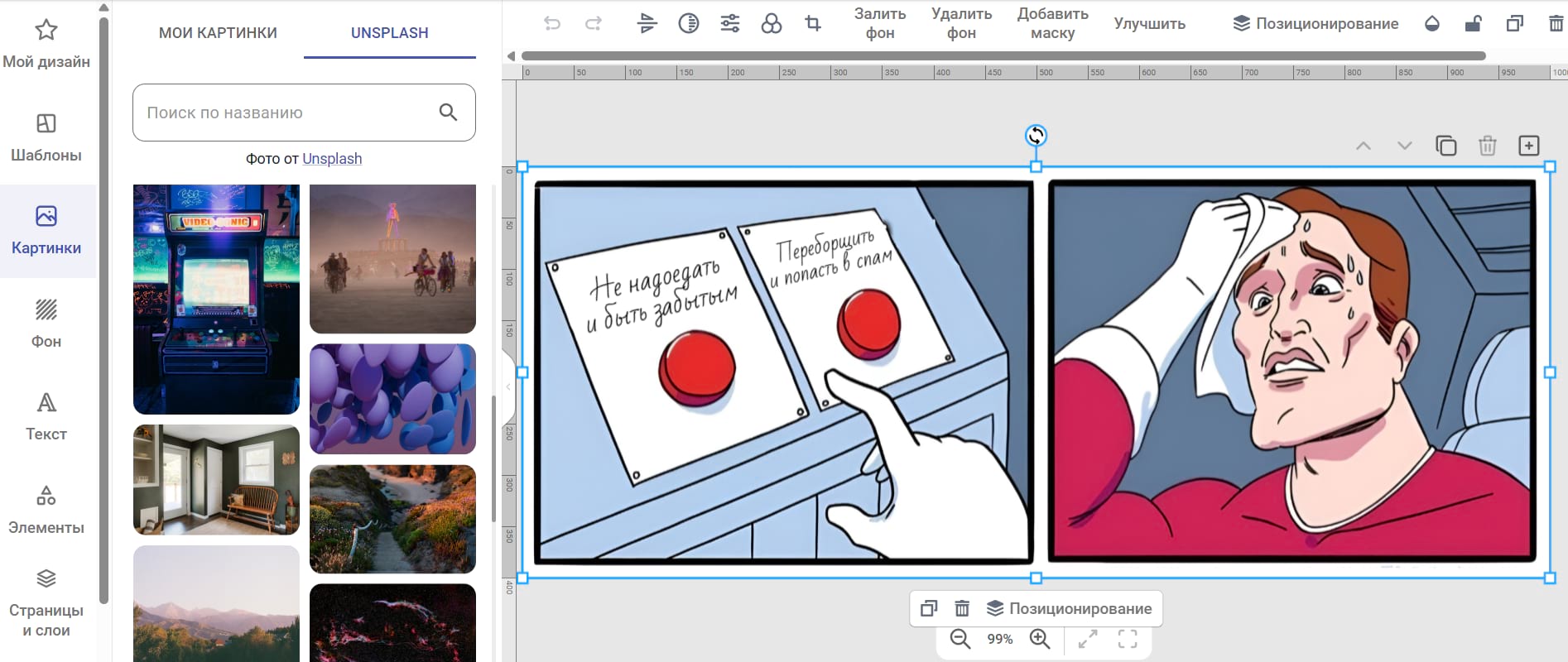
Task: Open the Элементы panel
Action: coord(46,510)
